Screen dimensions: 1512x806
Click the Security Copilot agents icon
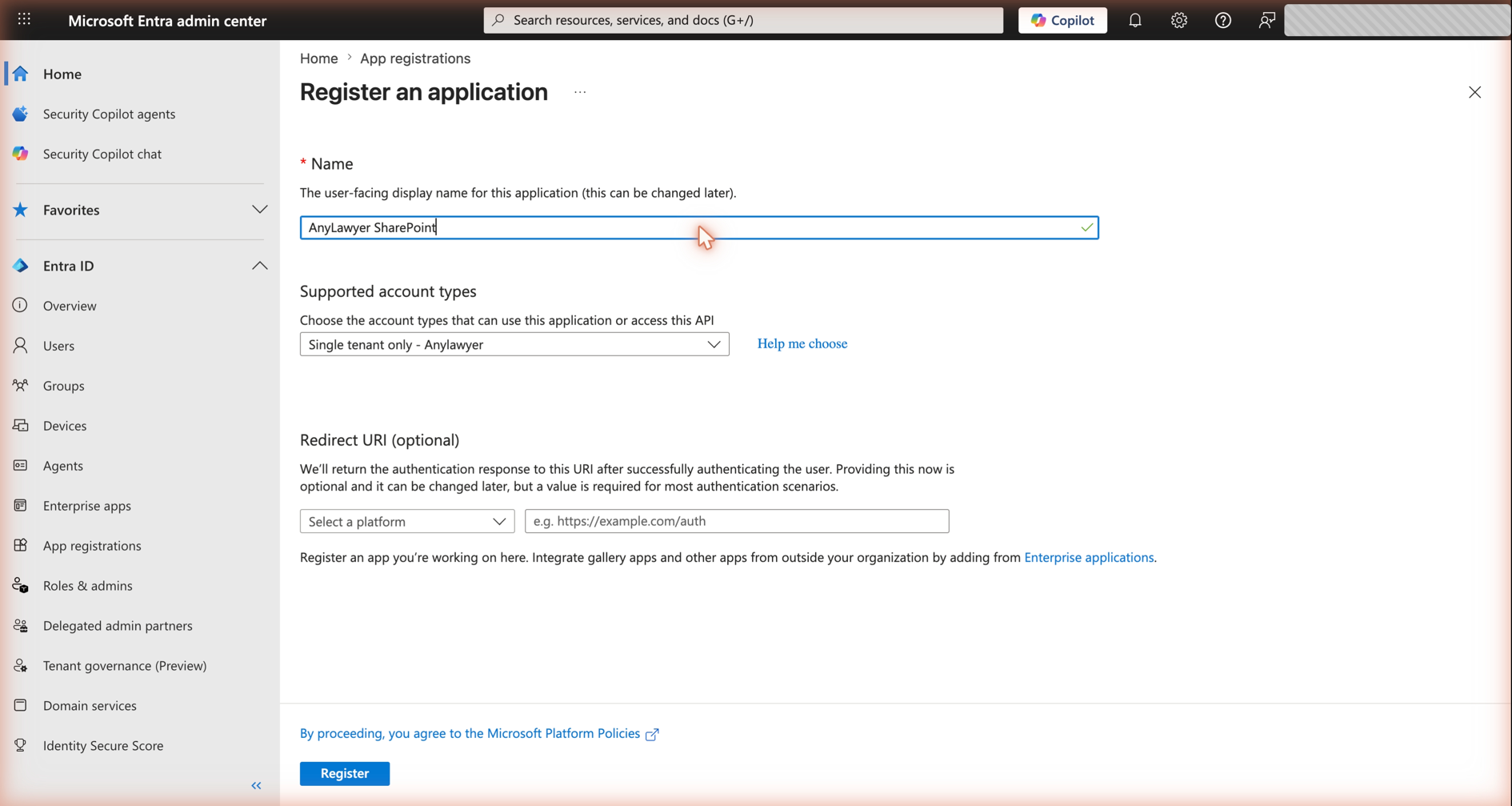coord(21,114)
